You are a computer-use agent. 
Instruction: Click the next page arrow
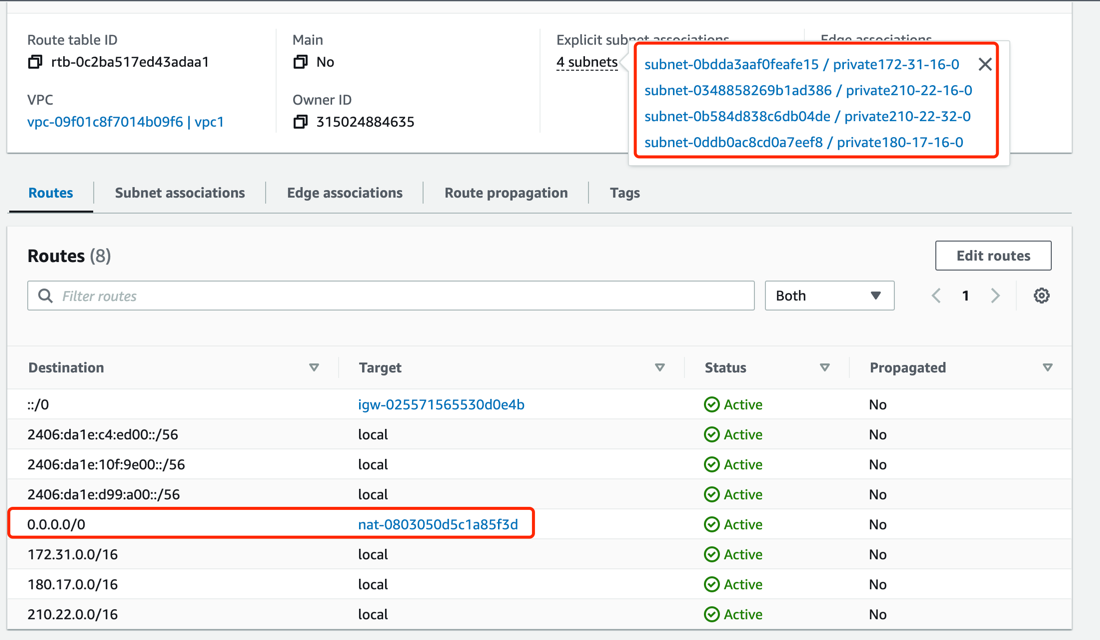click(x=995, y=295)
